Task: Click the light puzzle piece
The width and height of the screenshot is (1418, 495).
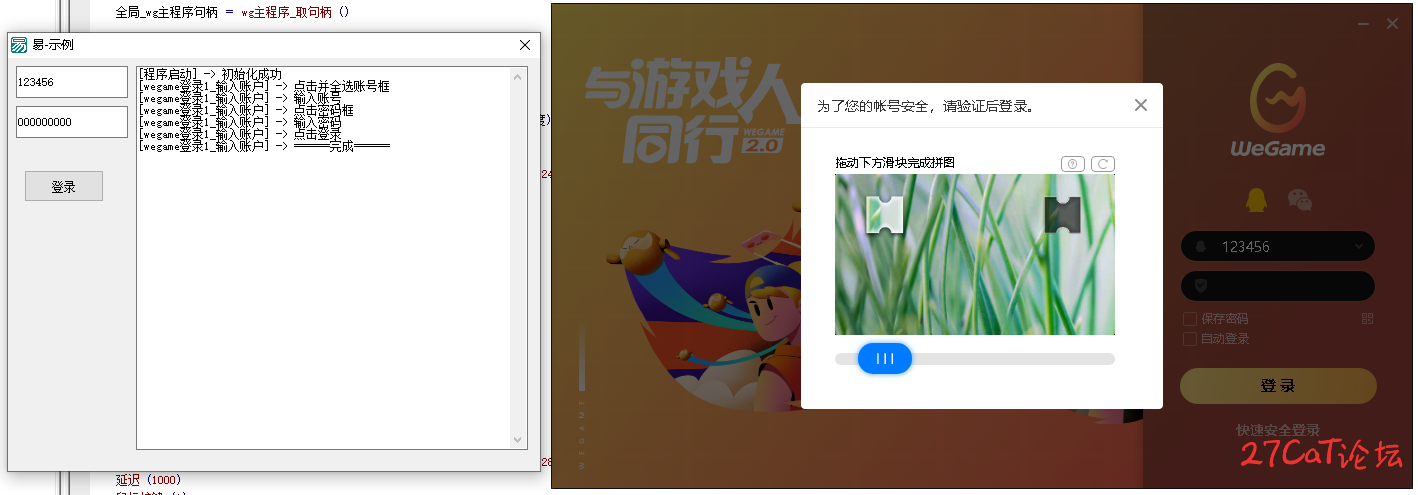Action: 885,215
